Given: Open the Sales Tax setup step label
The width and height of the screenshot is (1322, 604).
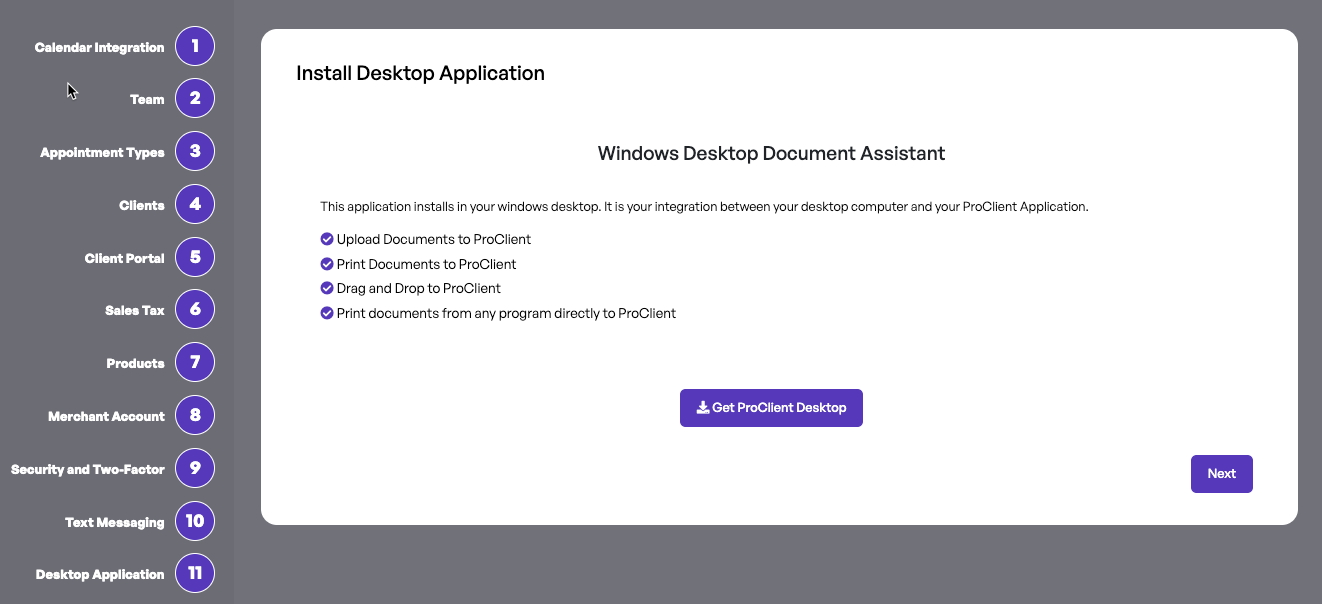Looking at the screenshot, I should (x=135, y=311).
